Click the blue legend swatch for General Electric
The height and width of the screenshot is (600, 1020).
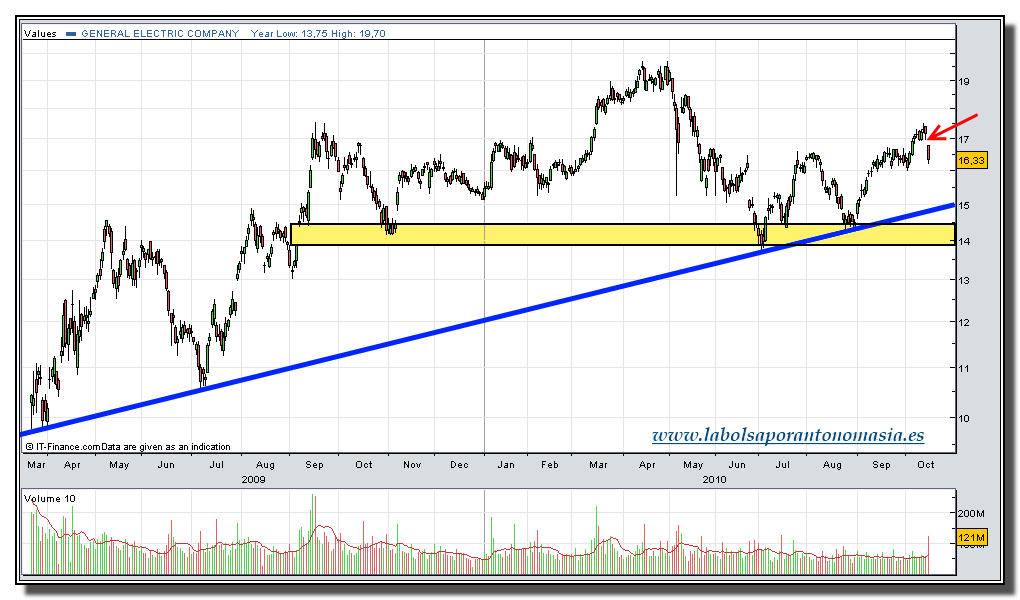click(x=71, y=34)
